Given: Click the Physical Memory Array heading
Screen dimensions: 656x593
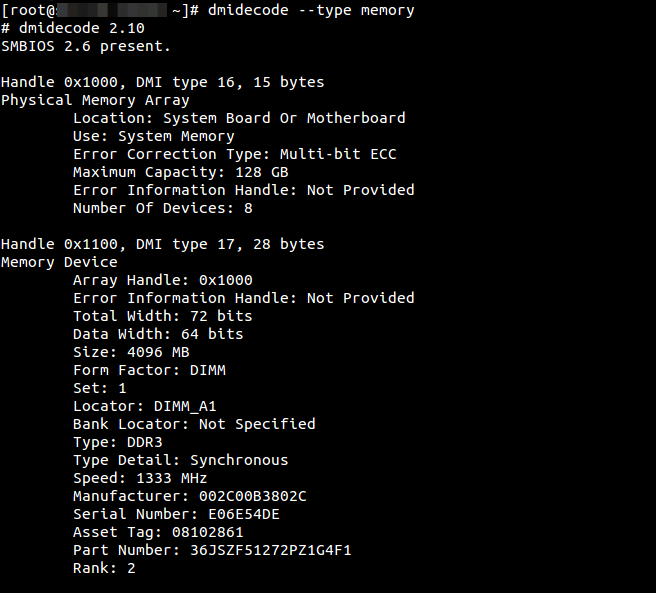Looking at the screenshot, I should pyautogui.click(x=95, y=100).
